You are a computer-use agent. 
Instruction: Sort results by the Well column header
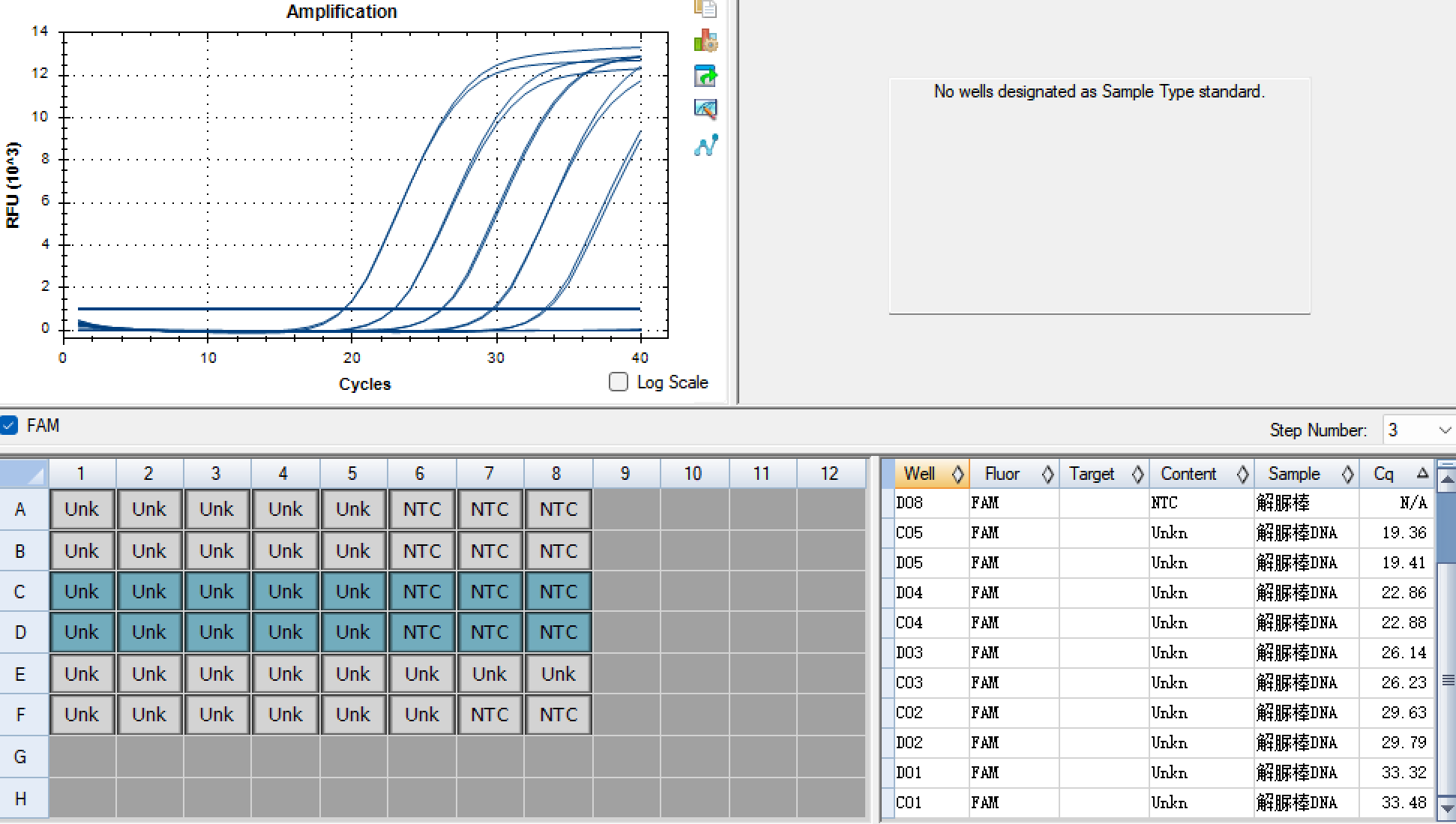click(x=932, y=474)
